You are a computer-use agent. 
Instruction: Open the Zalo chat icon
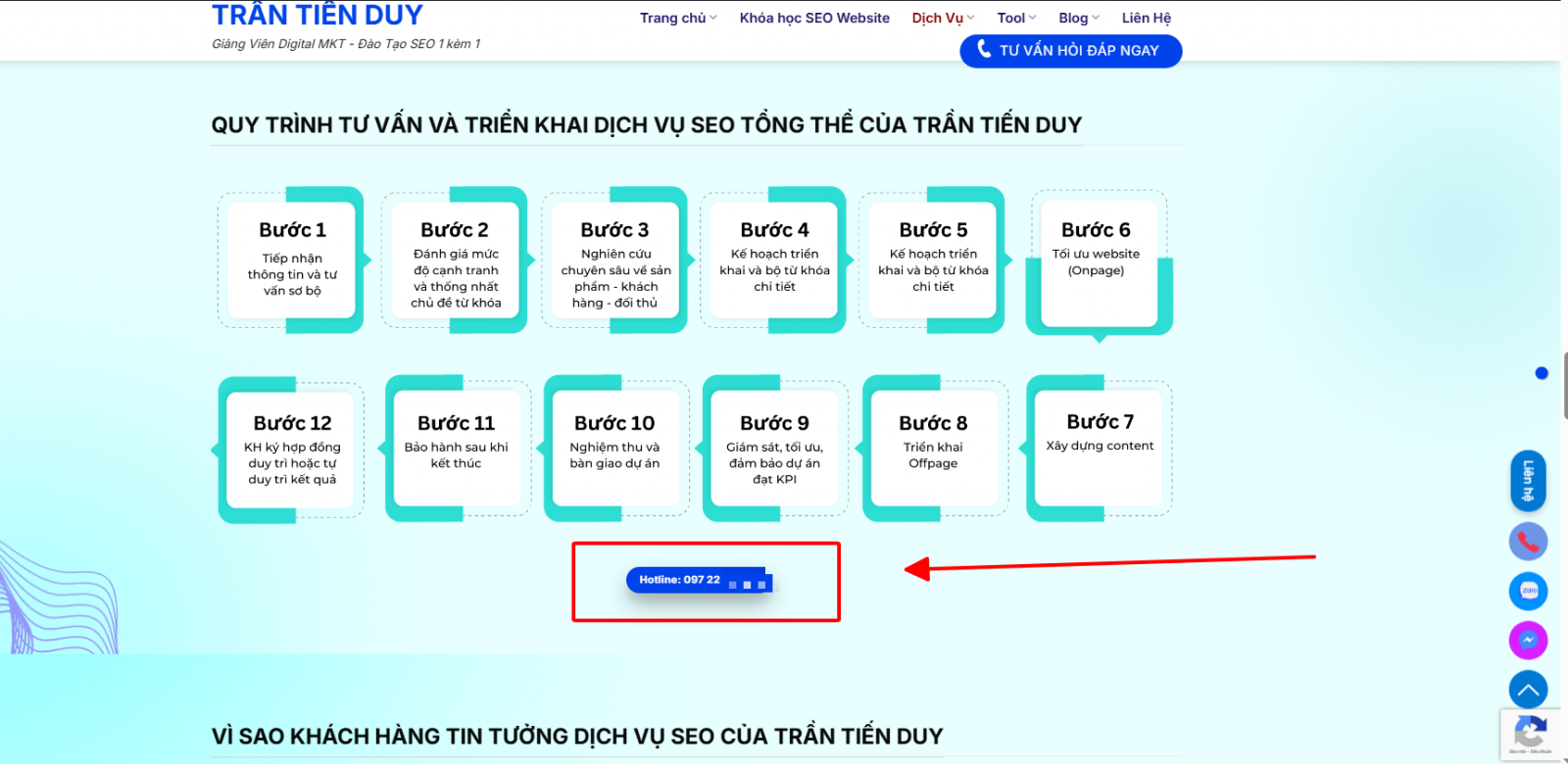pyautogui.click(x=1528, y=591)
